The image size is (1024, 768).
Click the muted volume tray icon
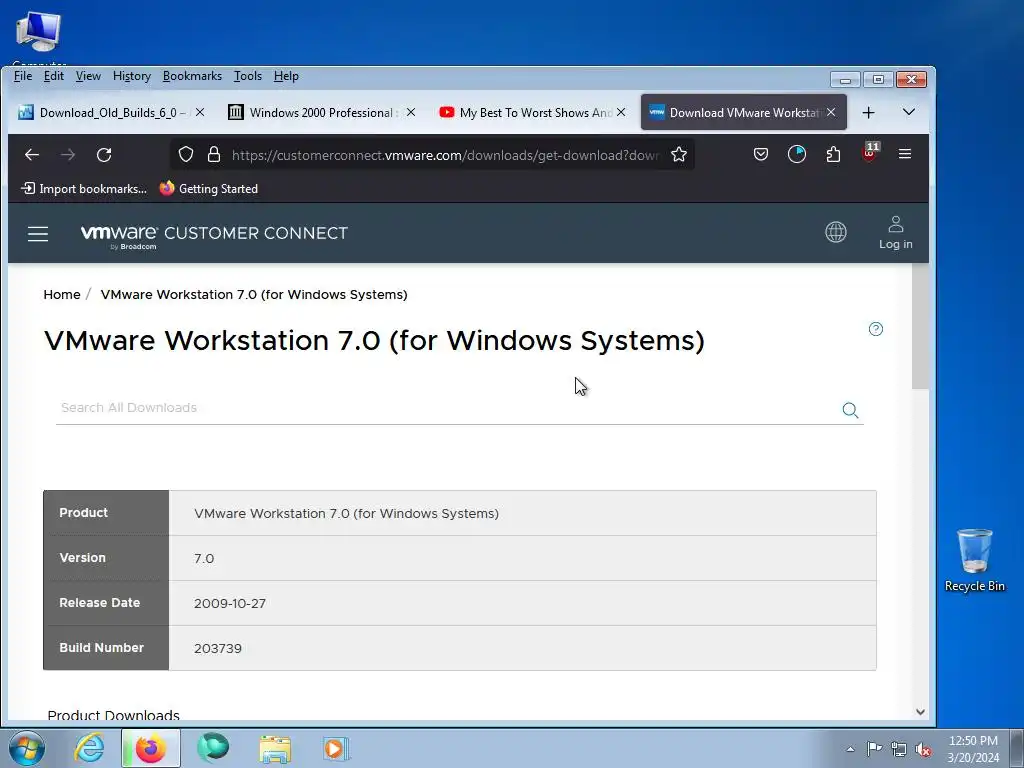[x=923, y=749]
